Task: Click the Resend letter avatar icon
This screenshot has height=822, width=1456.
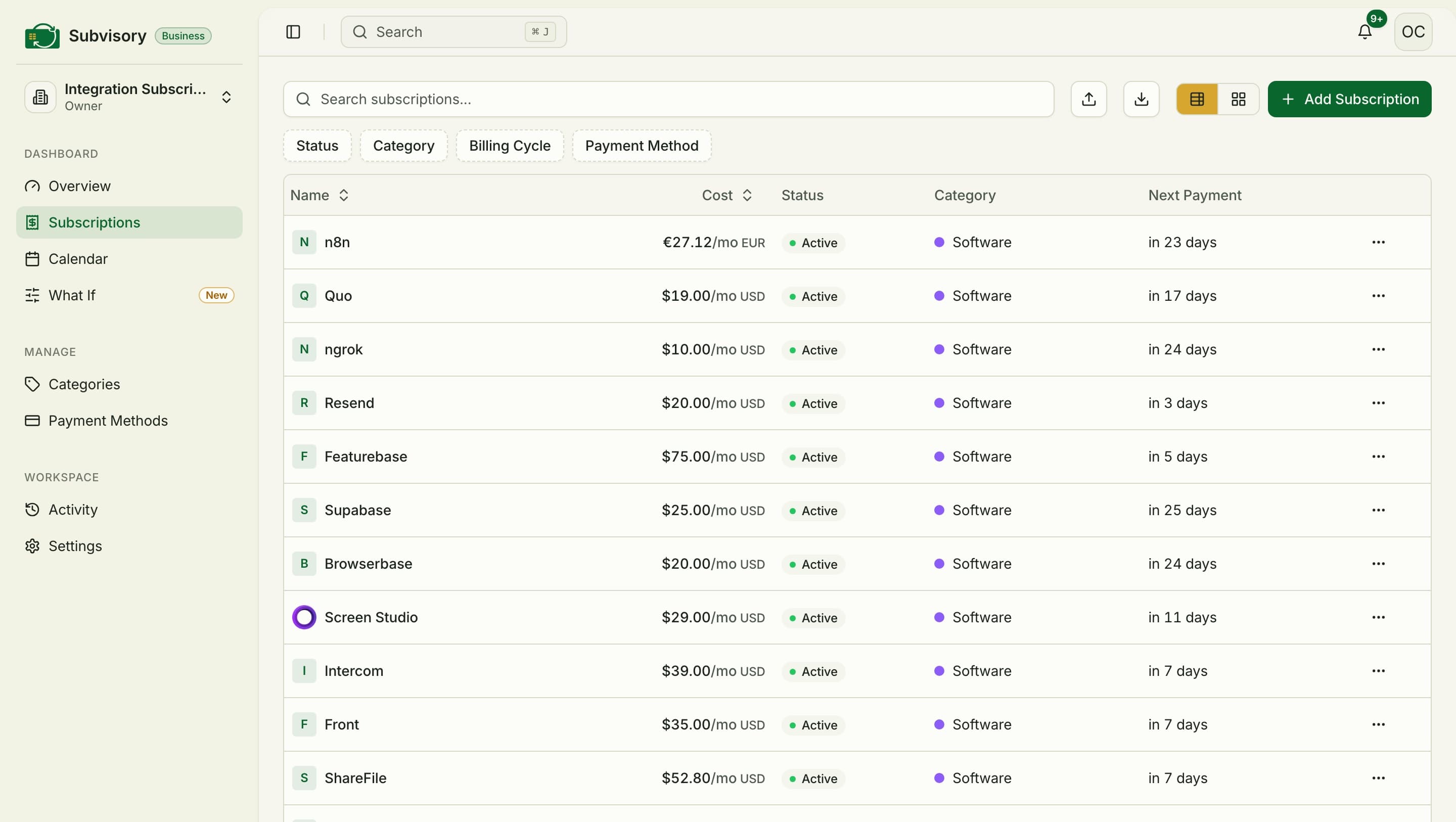Action: coord(304,403)
